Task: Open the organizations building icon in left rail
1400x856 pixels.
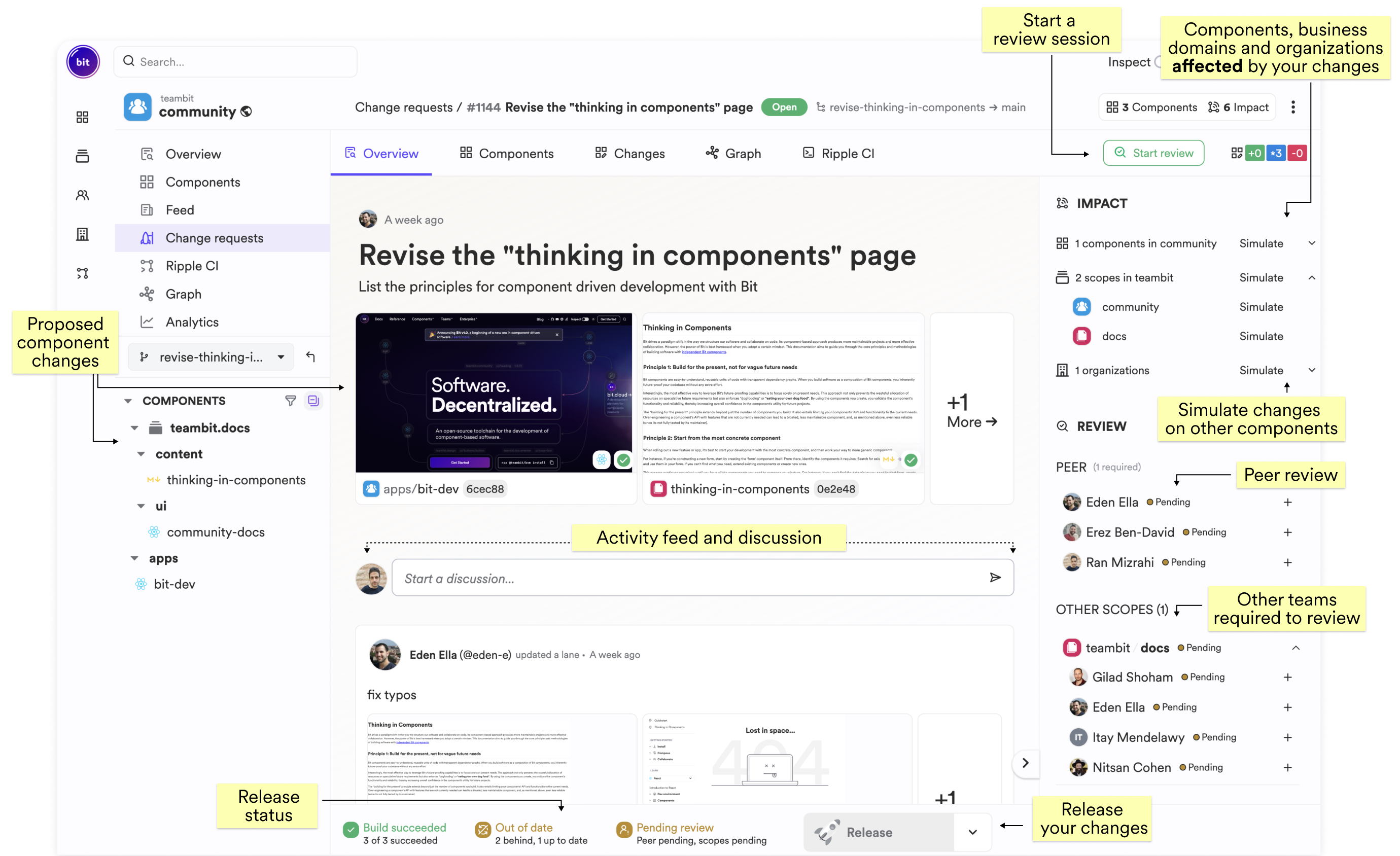Action: click(x=82, y=234)
